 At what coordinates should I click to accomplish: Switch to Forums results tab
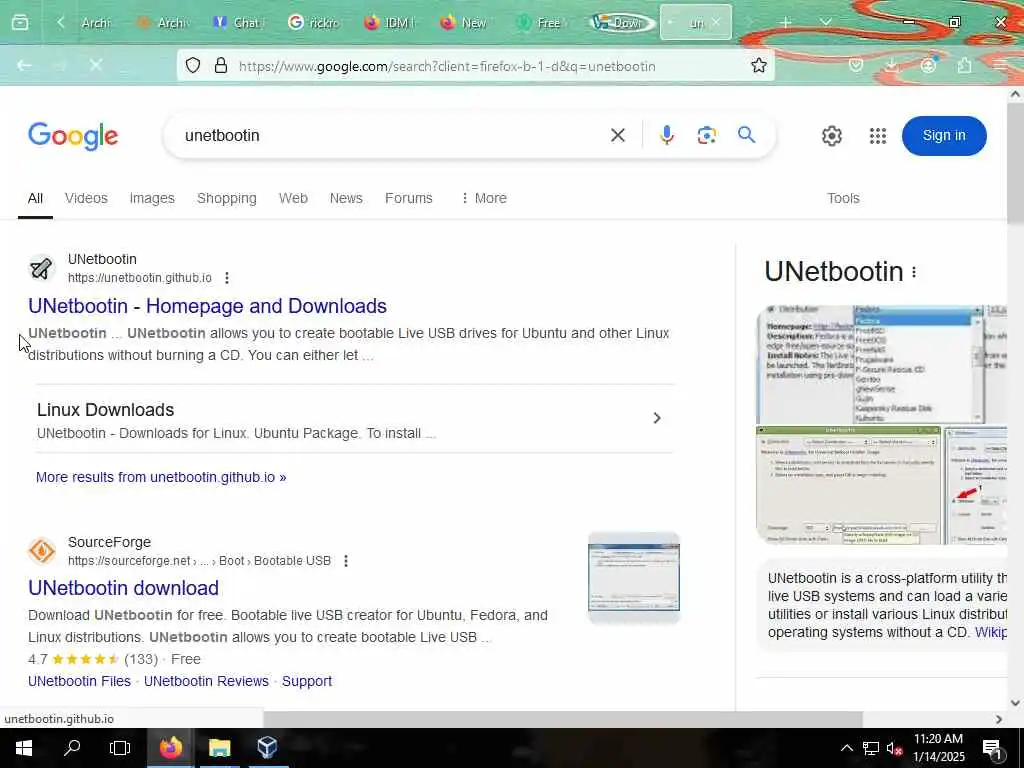[409, 198]
